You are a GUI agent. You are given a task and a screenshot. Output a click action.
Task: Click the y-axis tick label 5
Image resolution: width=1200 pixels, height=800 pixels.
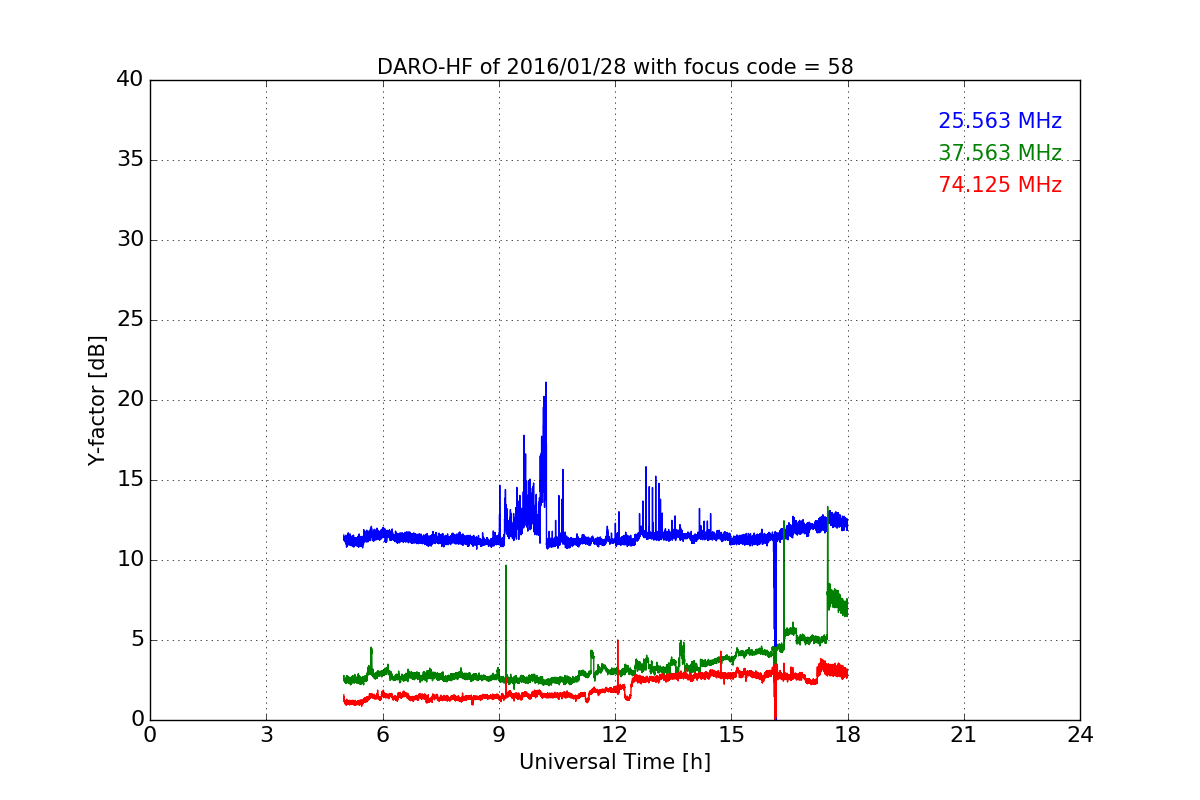pos(137,640)
